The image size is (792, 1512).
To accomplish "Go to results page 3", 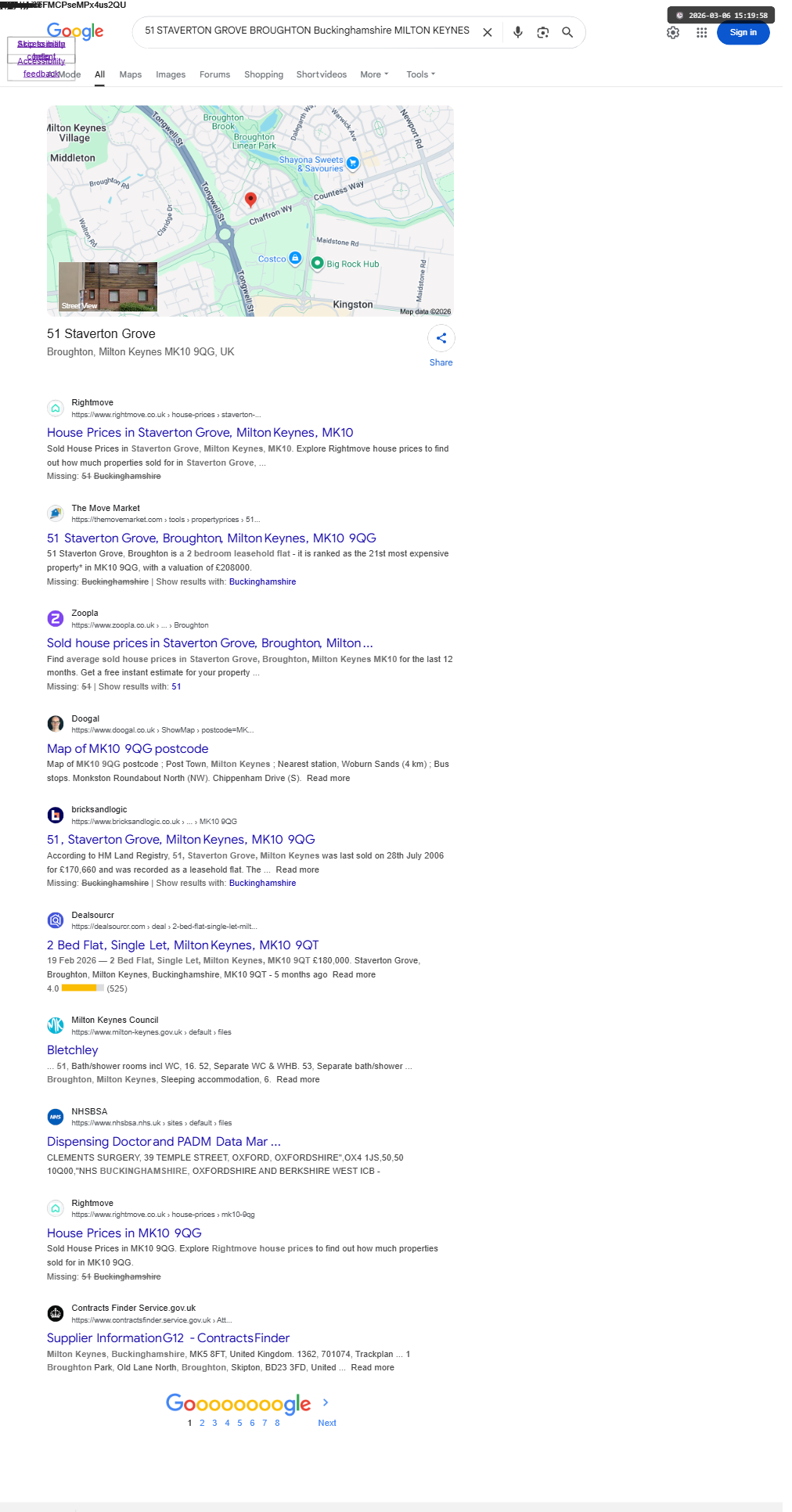I will coord(214,1423).
